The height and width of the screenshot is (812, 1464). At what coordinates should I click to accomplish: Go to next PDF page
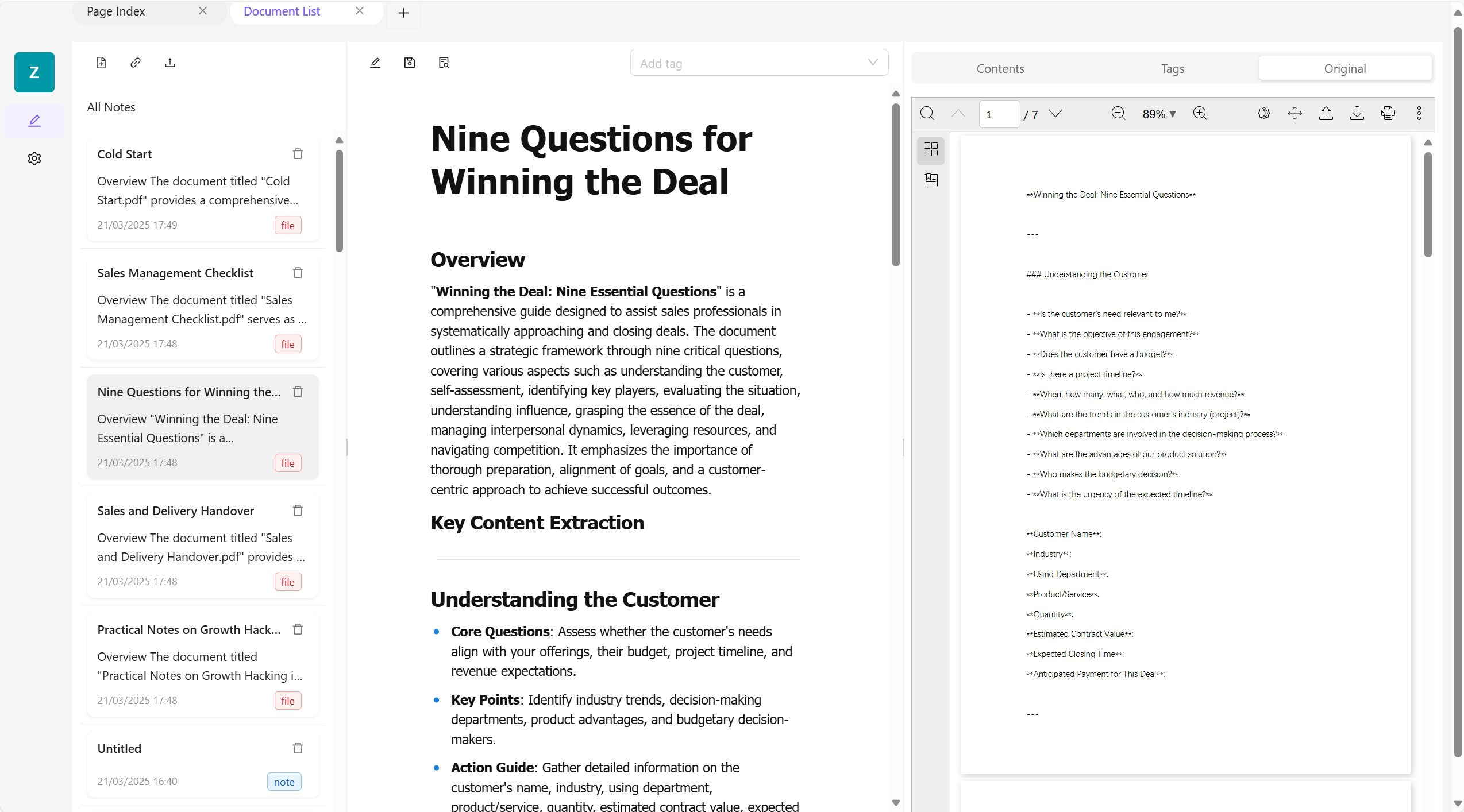pyautogui.click(x=1055, y=114)
